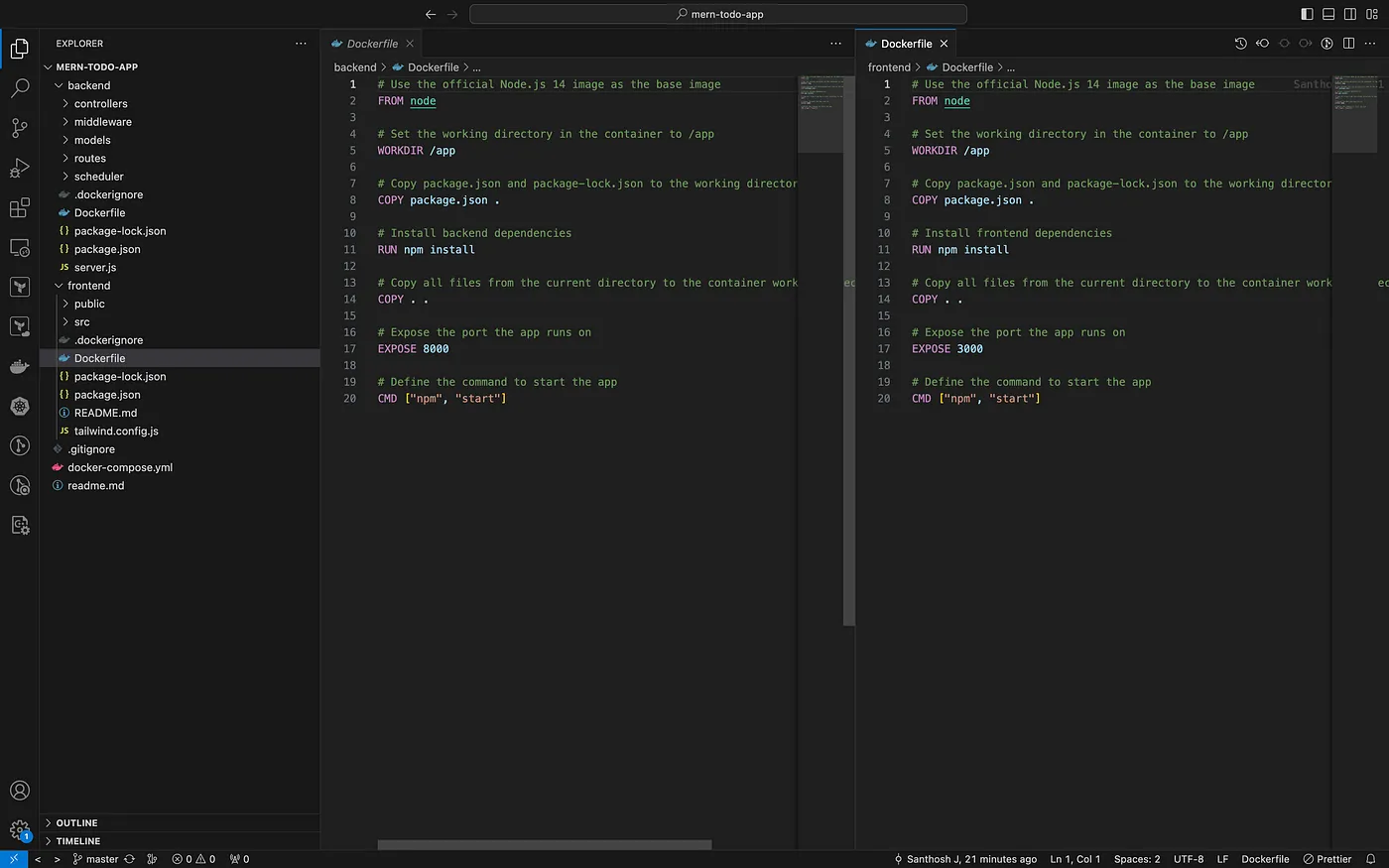Screen dimensions: 1389x868
Task: Close the left Dockerfile tab
Action: click(x=410, y=44)
